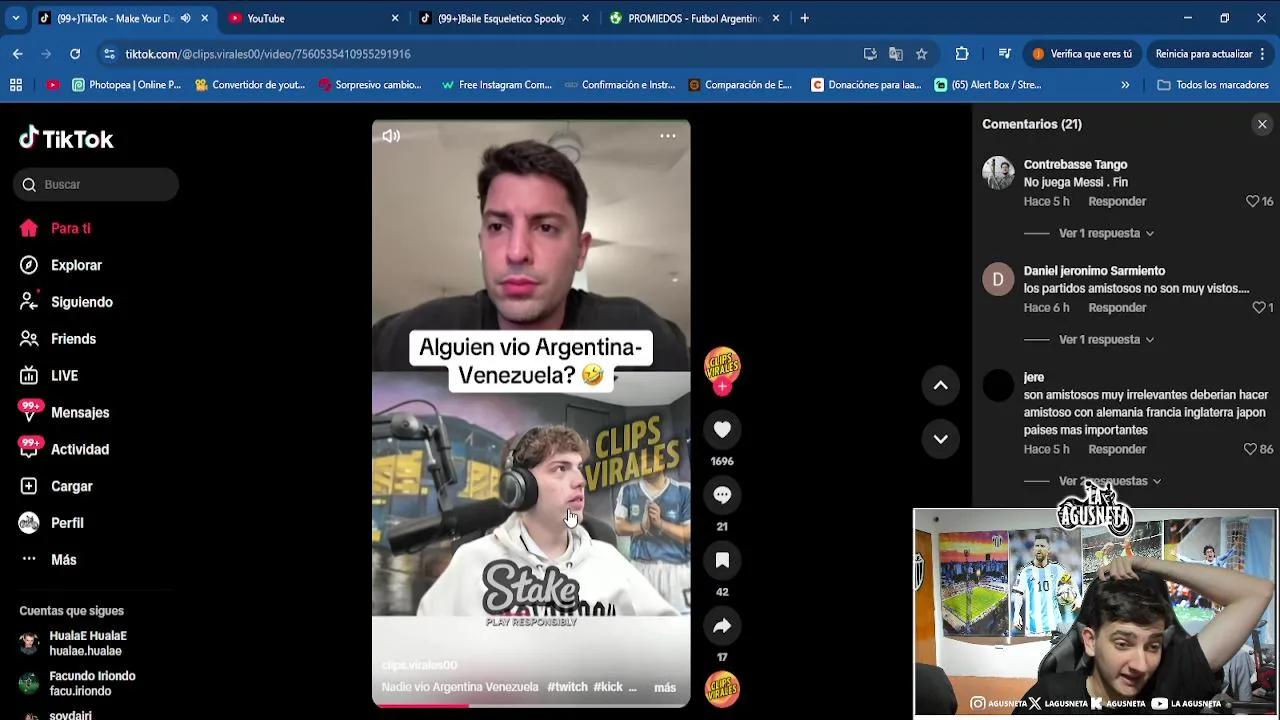
Task: Expand replies under jere's comment
Action: point(1110,481)
